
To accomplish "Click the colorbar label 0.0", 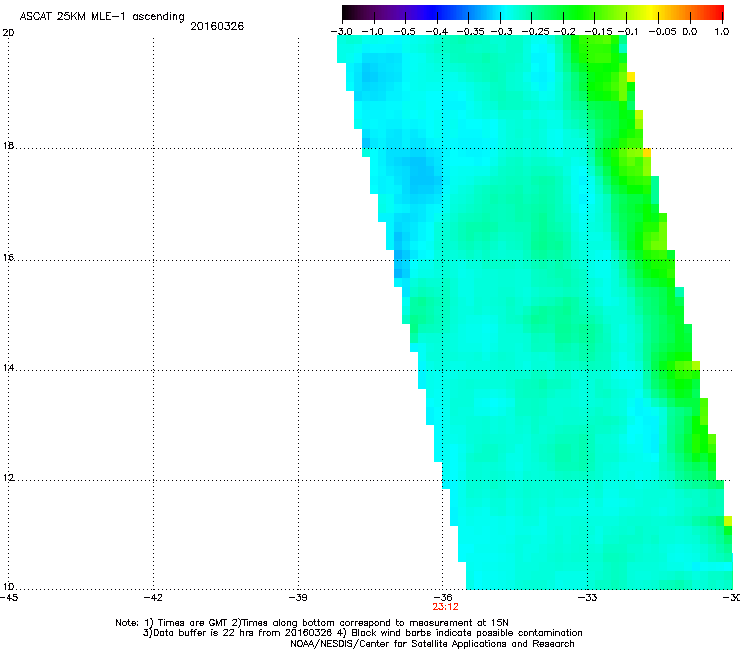I will click(690, 32).
